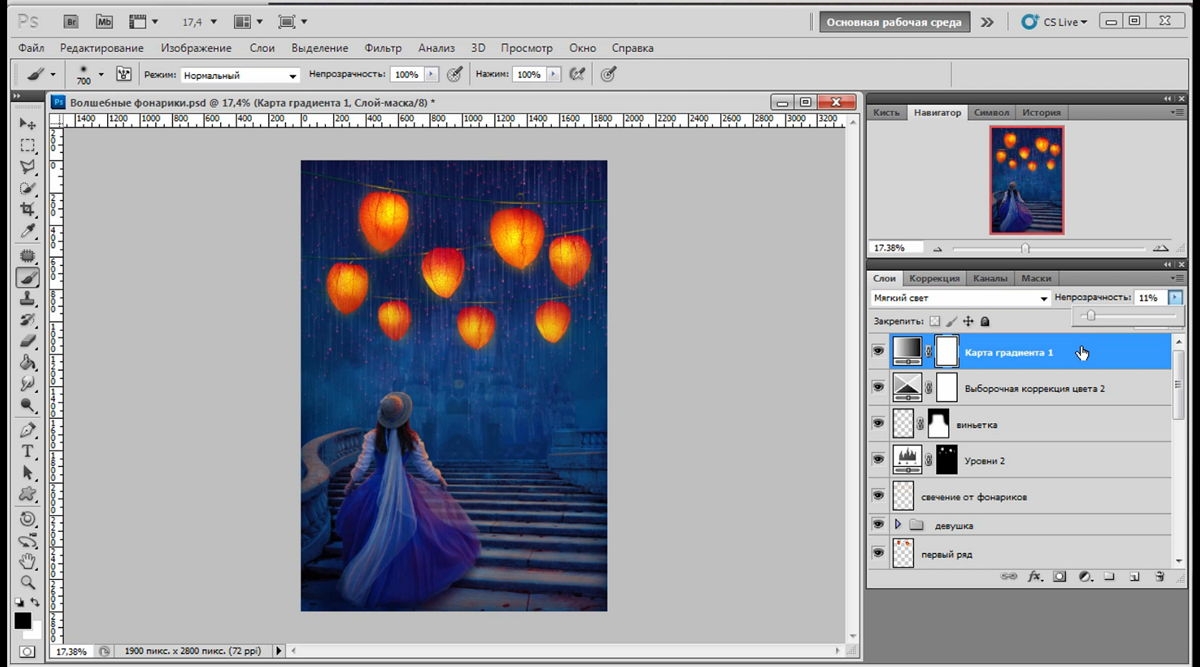Select the Brush tool in the toolbox

[28, 278]
